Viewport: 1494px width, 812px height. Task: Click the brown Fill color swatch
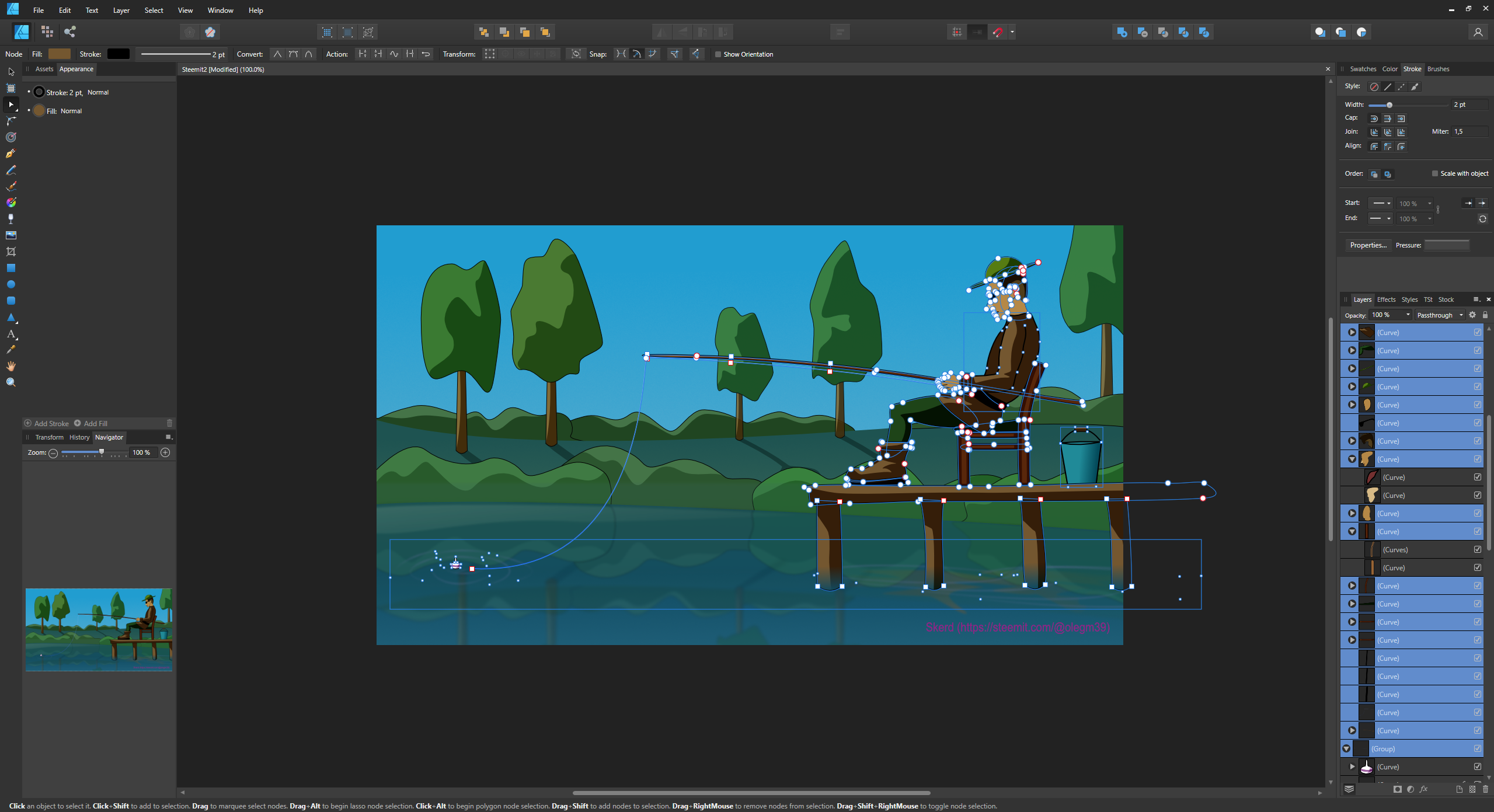pyautogui.click(x=59, y=54)
